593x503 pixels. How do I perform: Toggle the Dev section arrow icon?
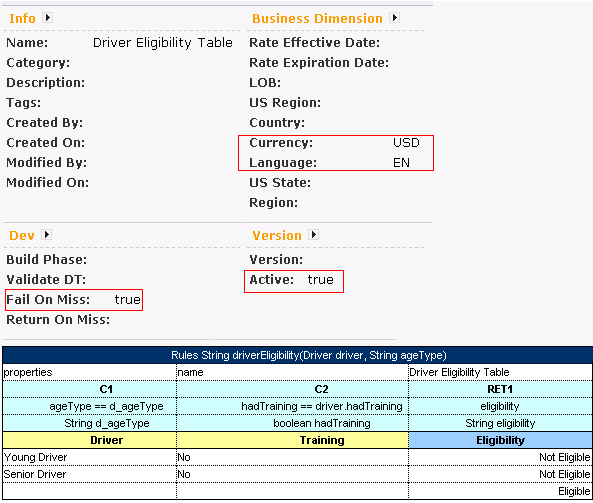[46, 234]
